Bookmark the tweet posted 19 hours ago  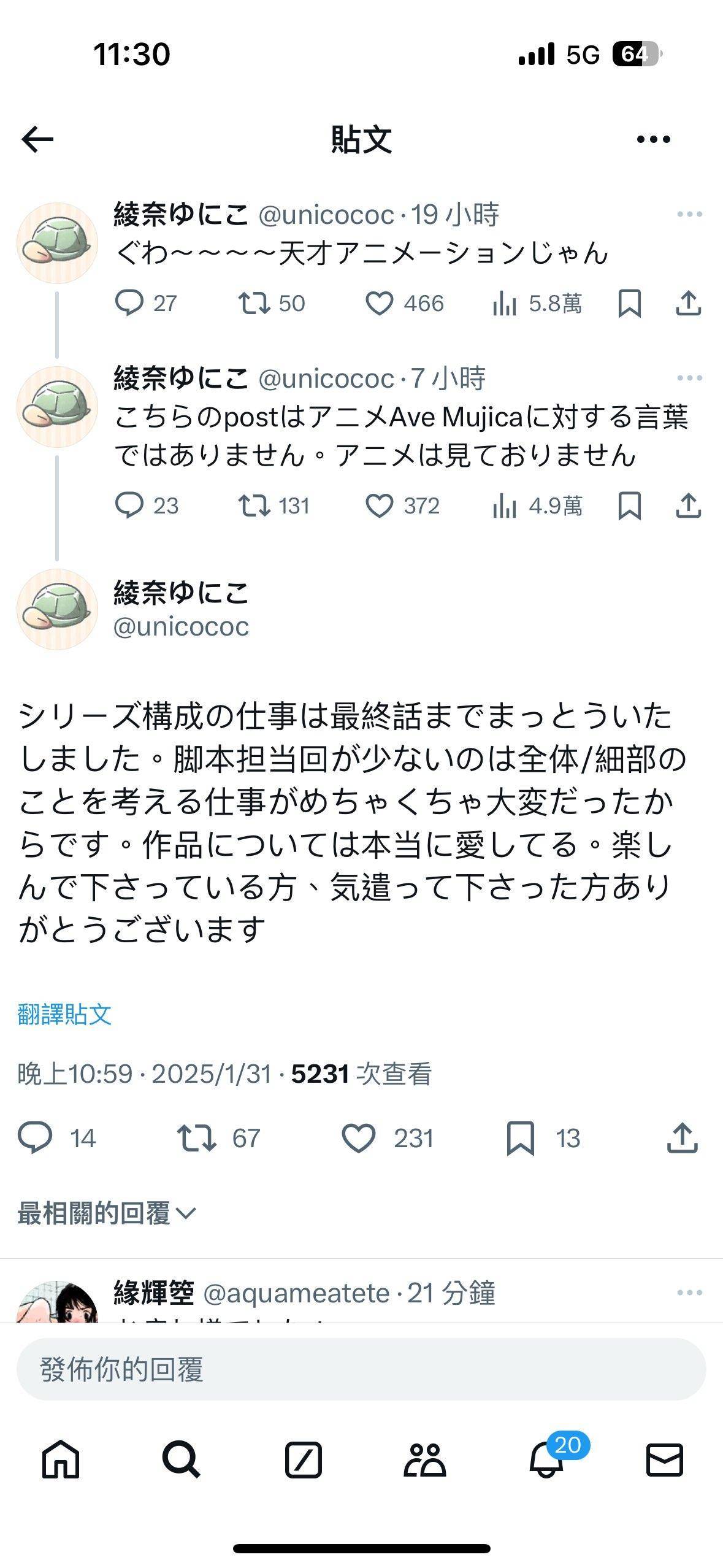click(x=630, y=303)
